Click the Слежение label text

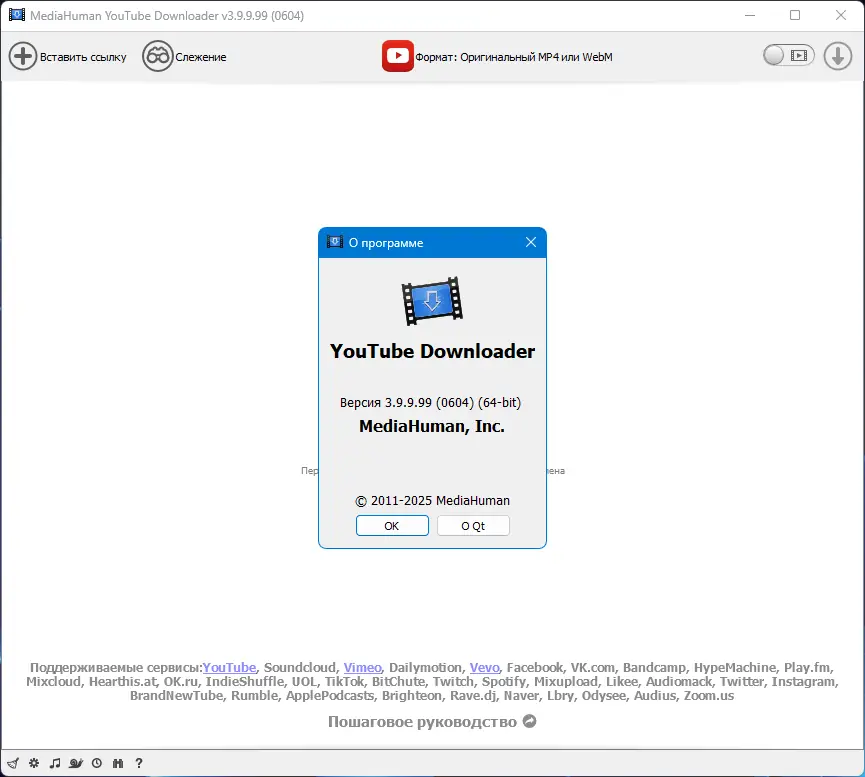pos(201,57)
